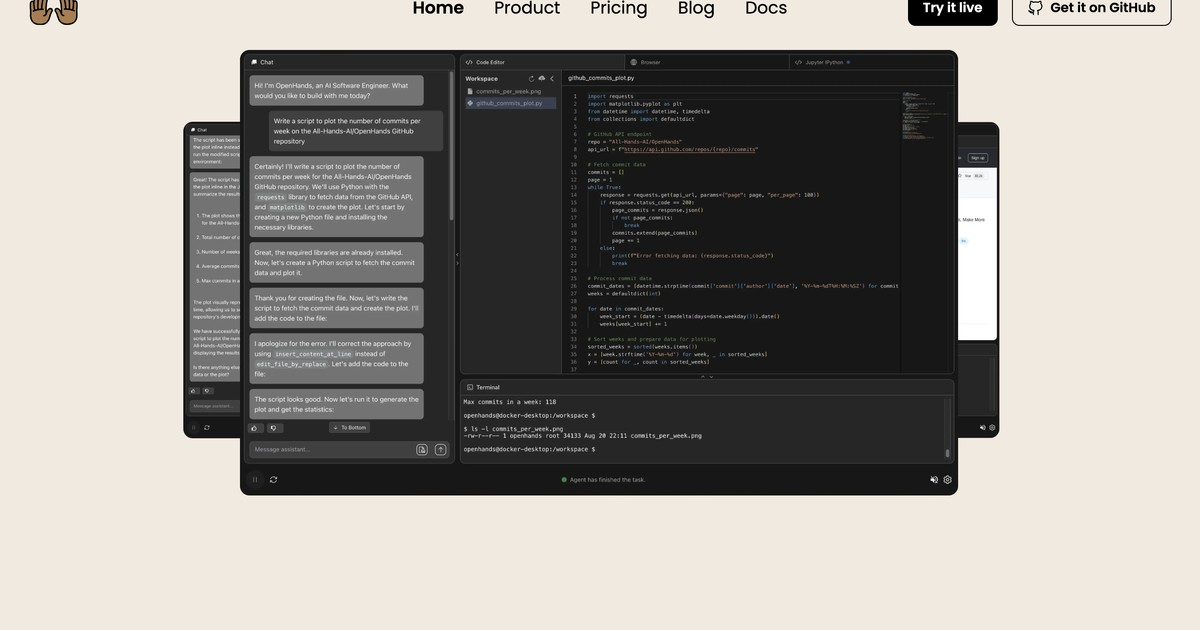Pause the agent with the pause button
This screenshot has height=630, width=1200.
tap(255, 480)
